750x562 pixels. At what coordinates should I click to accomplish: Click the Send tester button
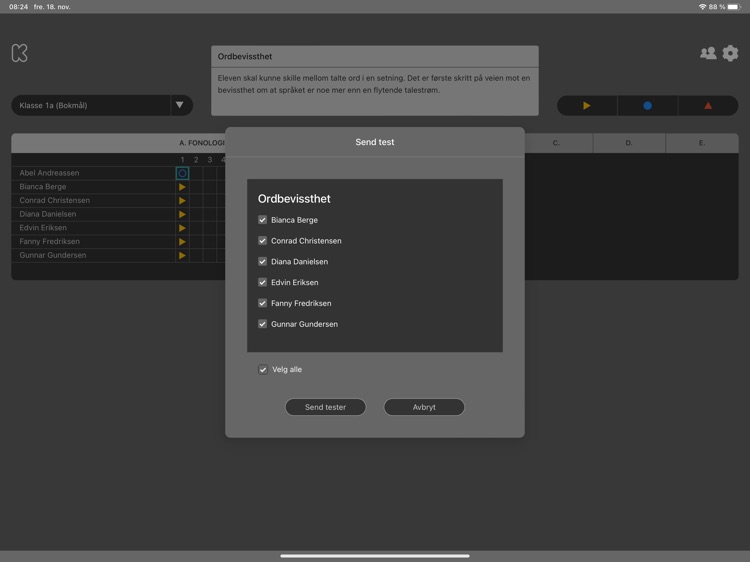[325, 407]
